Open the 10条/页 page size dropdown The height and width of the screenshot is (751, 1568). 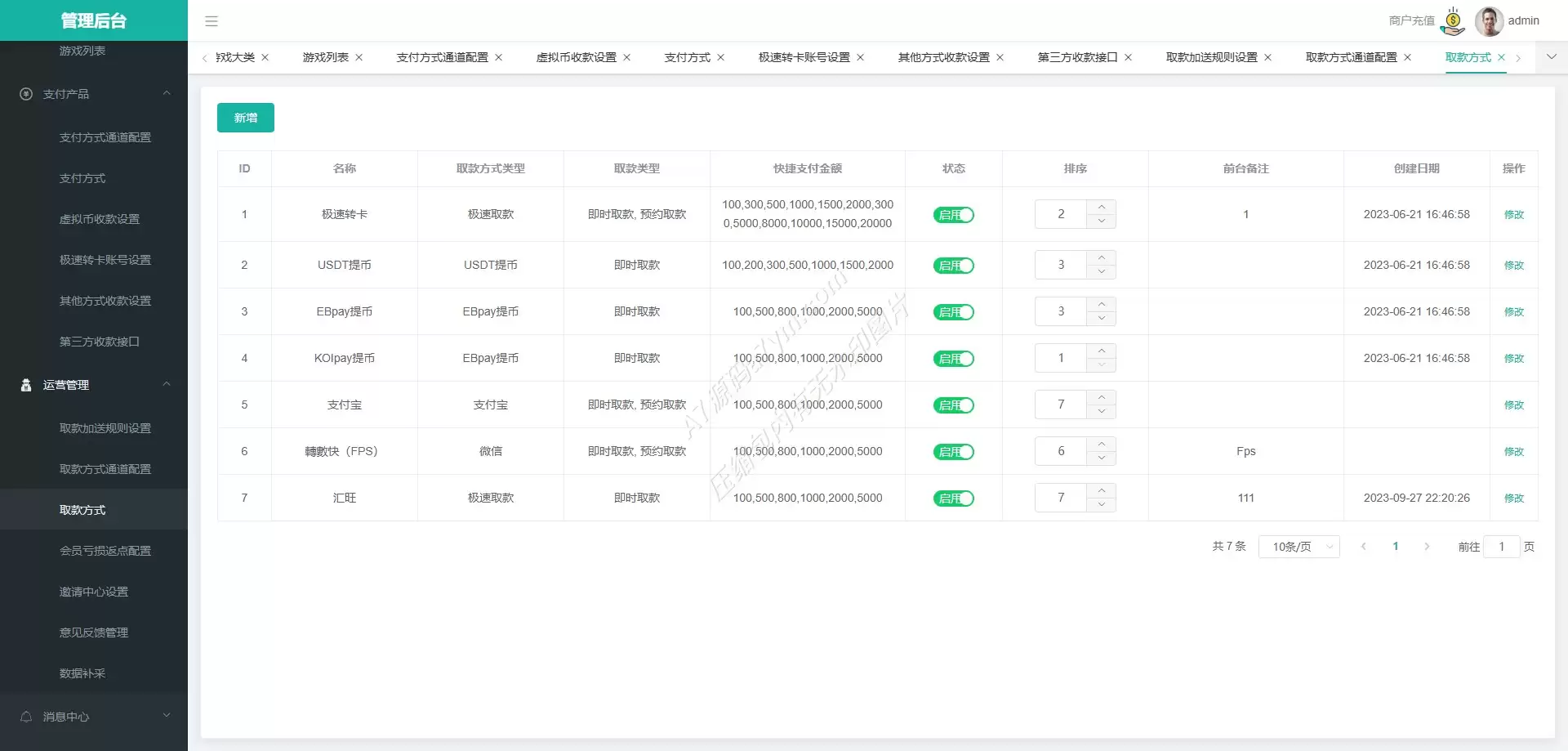coord(1298,547)
